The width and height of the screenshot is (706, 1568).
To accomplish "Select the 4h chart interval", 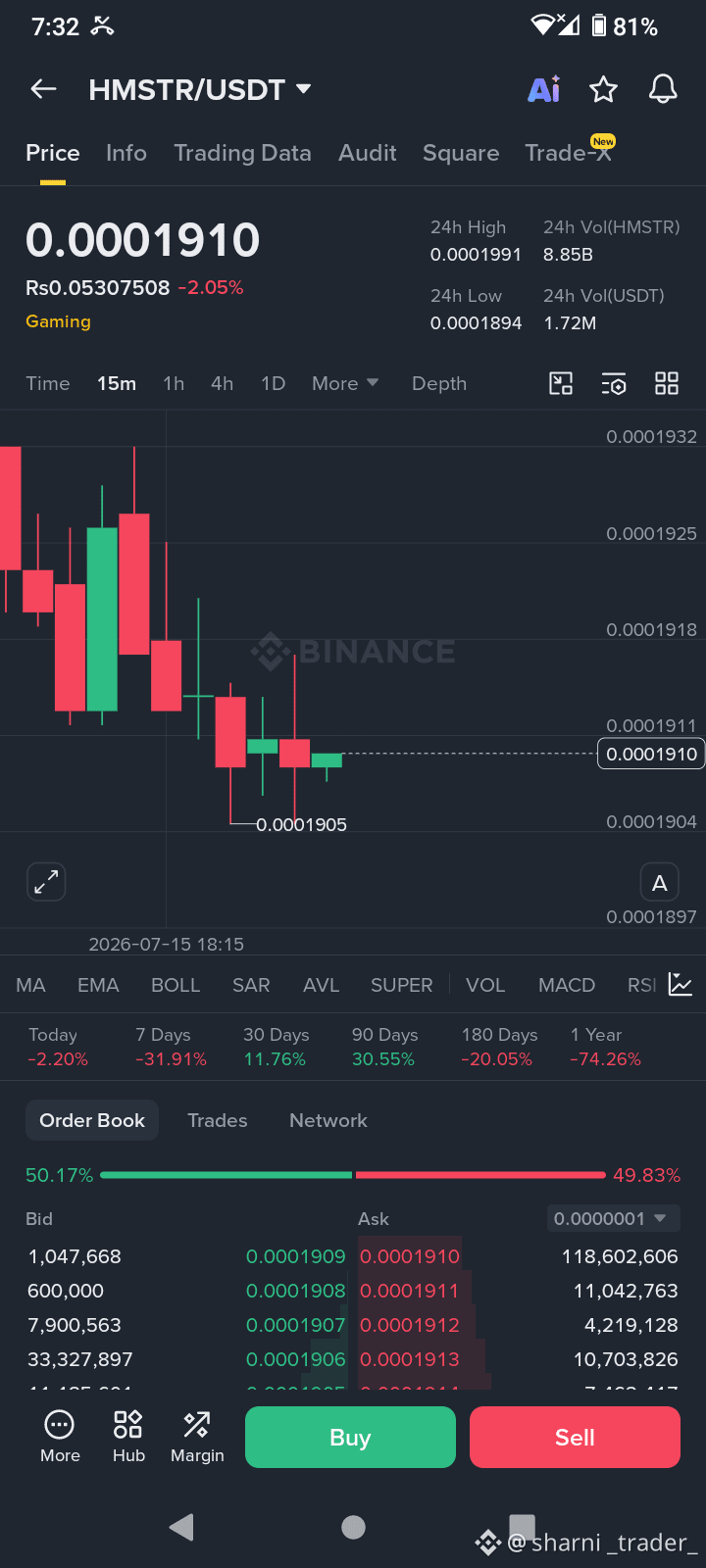I will click(223, 383).
